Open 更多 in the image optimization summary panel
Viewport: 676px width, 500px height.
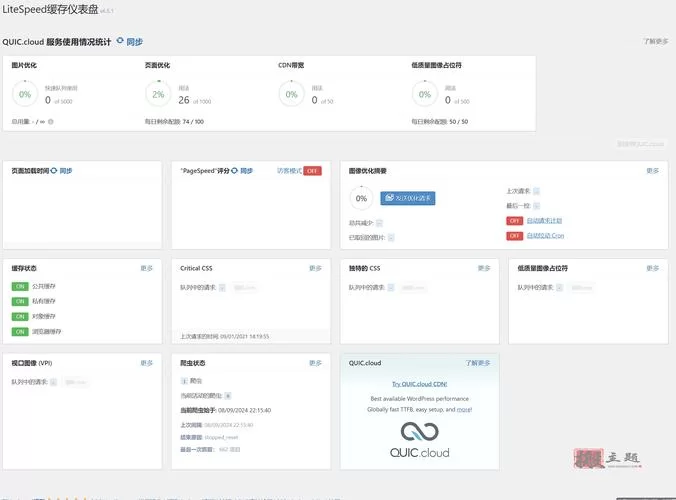[653, 171]
